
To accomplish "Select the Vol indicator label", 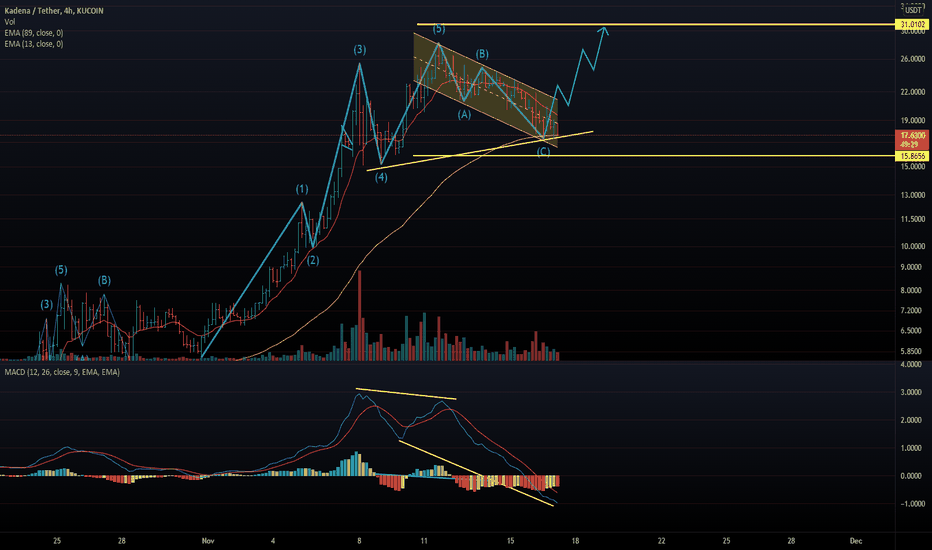I will click(x=10, y=22).
